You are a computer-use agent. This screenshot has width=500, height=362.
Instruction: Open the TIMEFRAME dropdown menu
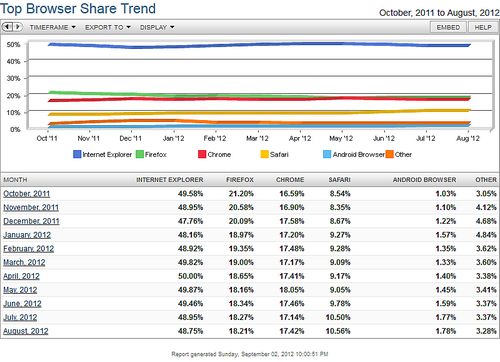pos(53,27)
